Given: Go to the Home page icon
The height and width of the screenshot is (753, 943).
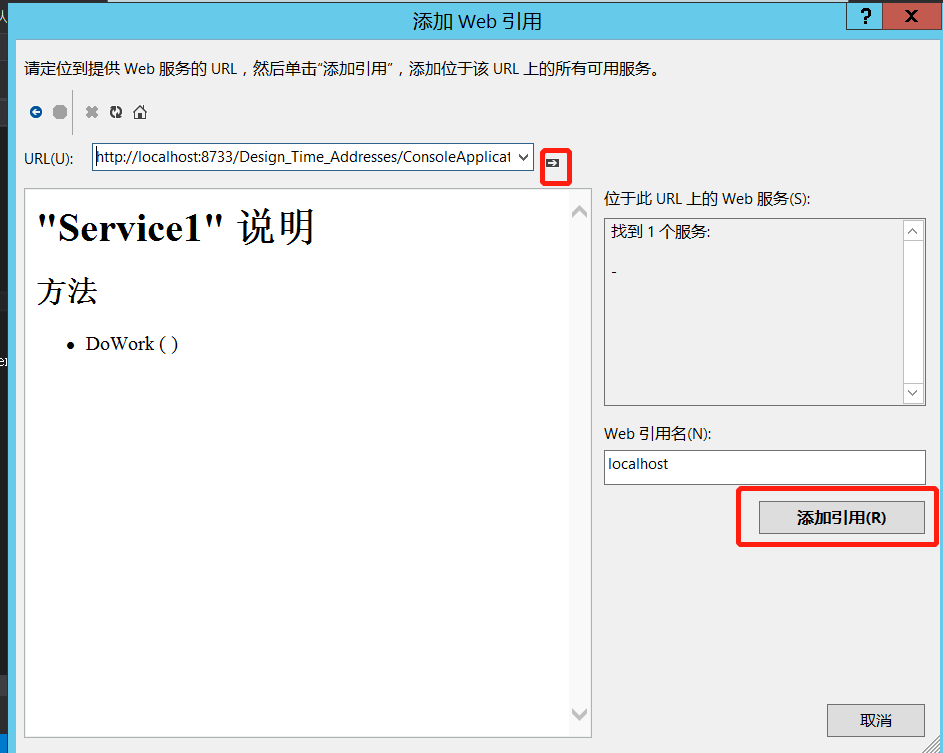Looking at the screenshot, I should (x=140, y=112).
